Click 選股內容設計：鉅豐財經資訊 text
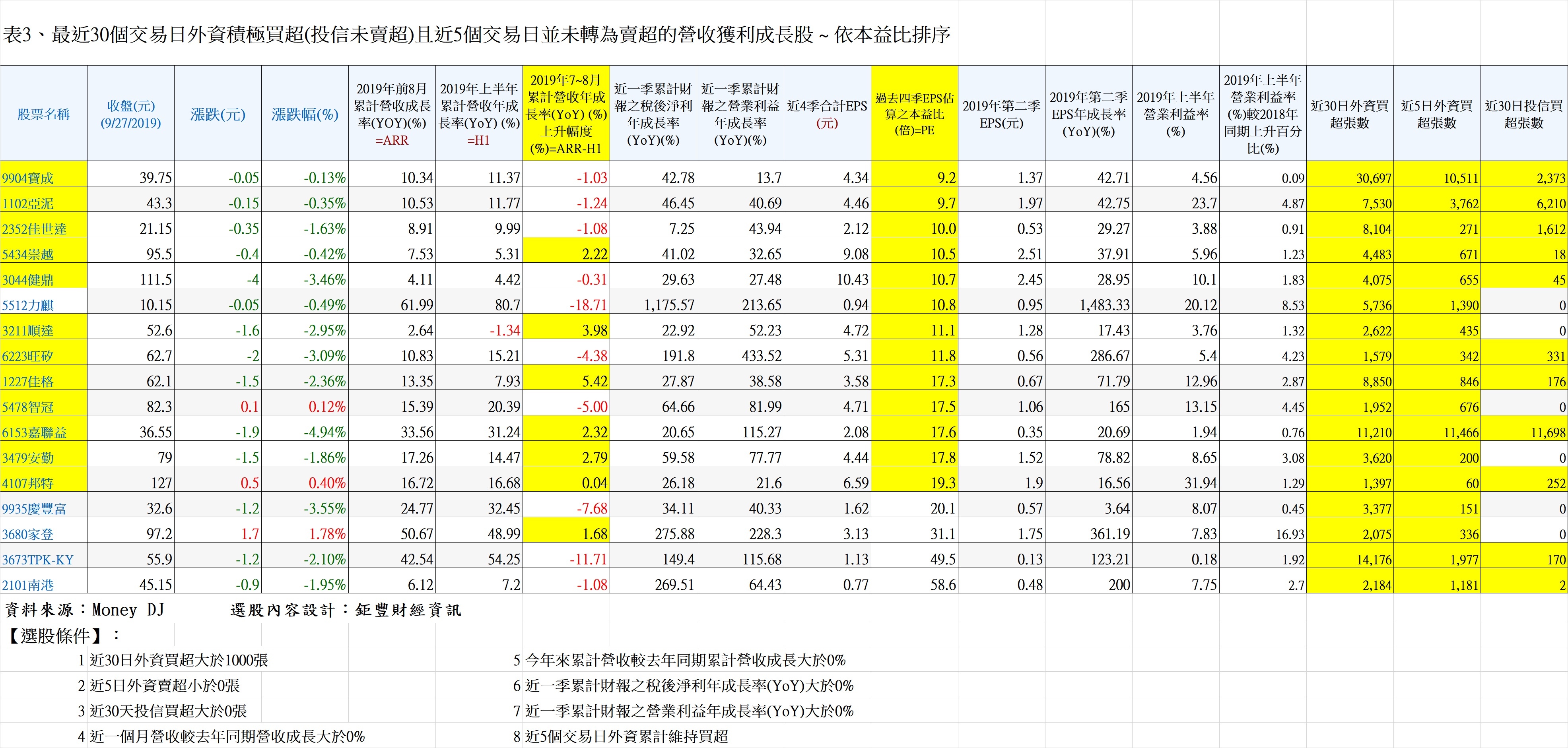 (346, 610)
